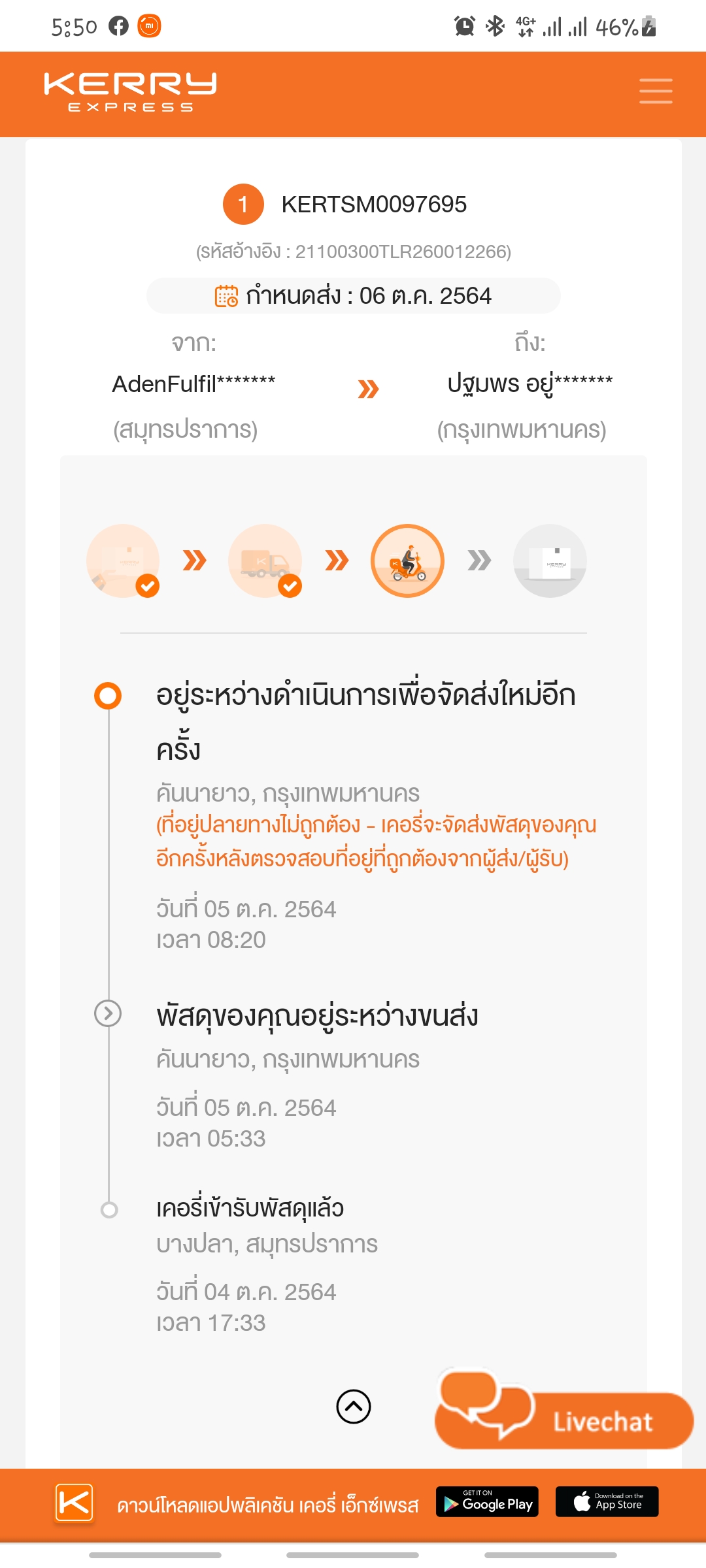Tap the Kerry Express logo
This screenshot has height=1568, width=706.
130,92
